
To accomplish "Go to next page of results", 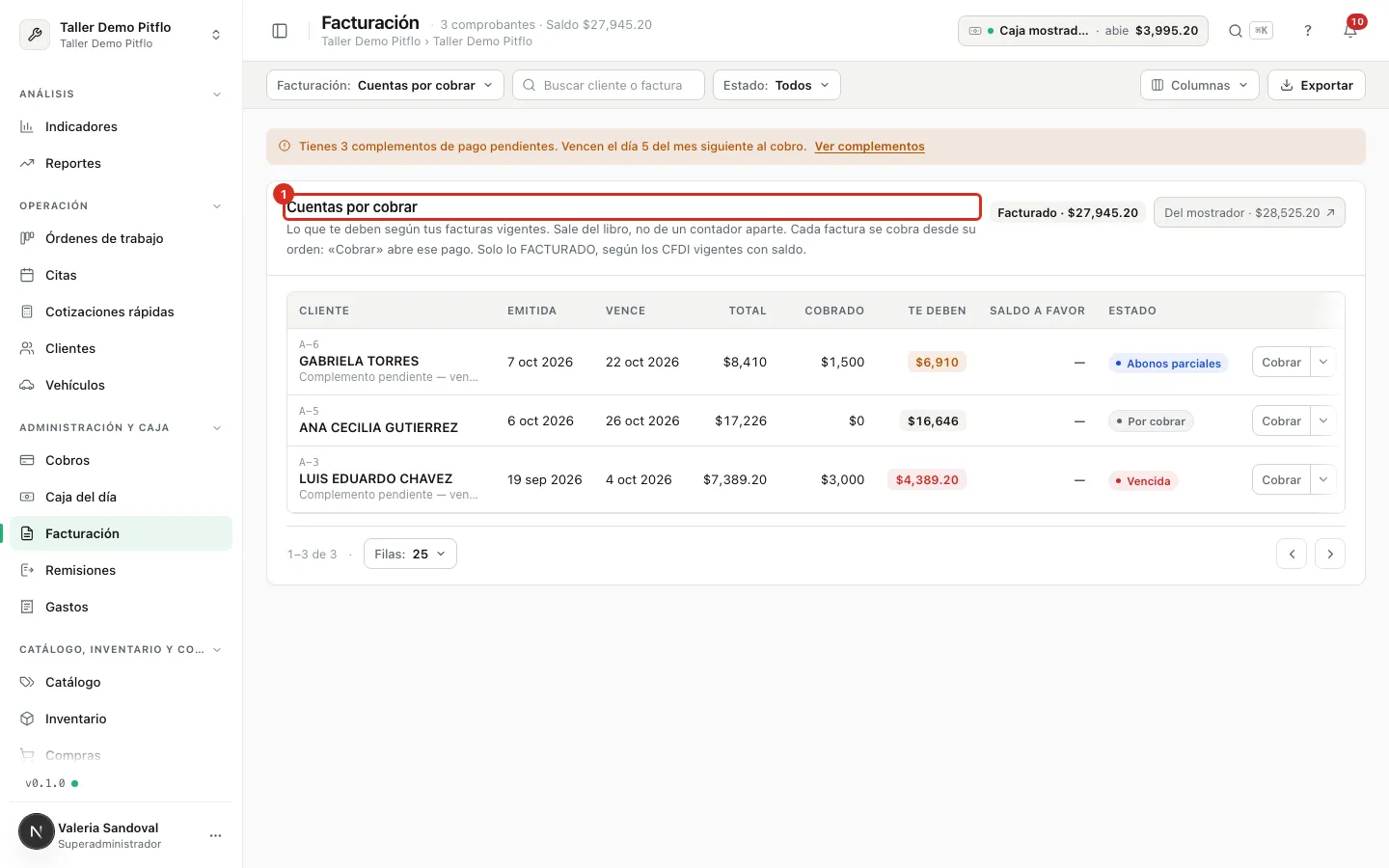I will tap(1330, 554).
